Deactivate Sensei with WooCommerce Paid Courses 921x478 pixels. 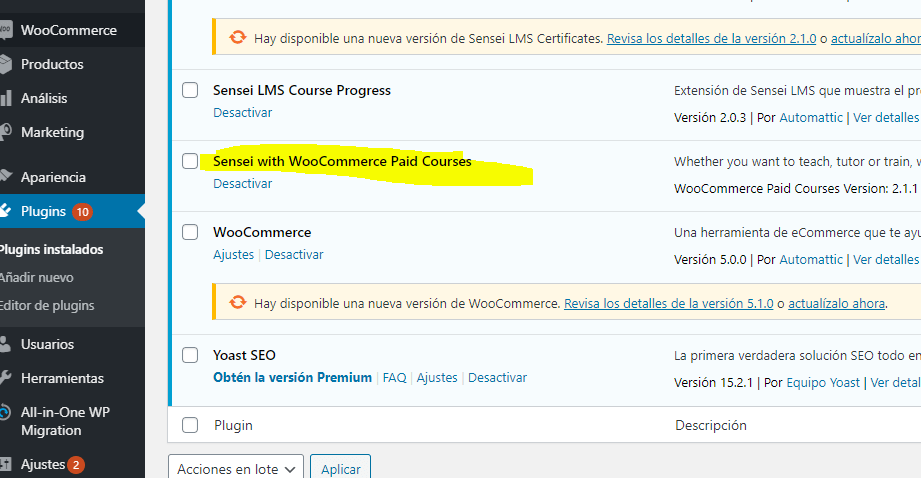(x=243, y=184)
